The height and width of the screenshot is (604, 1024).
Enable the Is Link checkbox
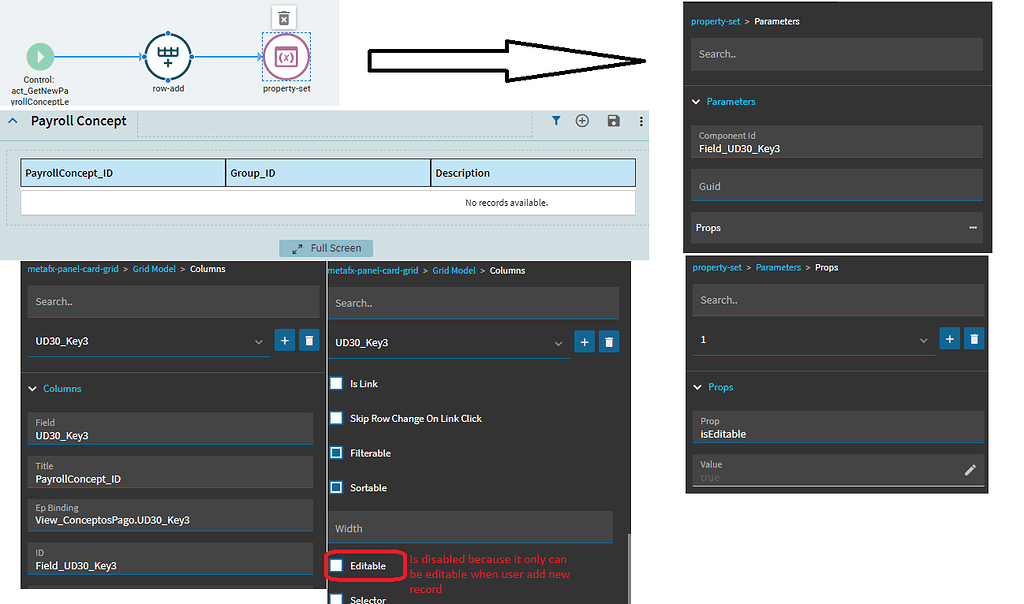pos(336,383)
